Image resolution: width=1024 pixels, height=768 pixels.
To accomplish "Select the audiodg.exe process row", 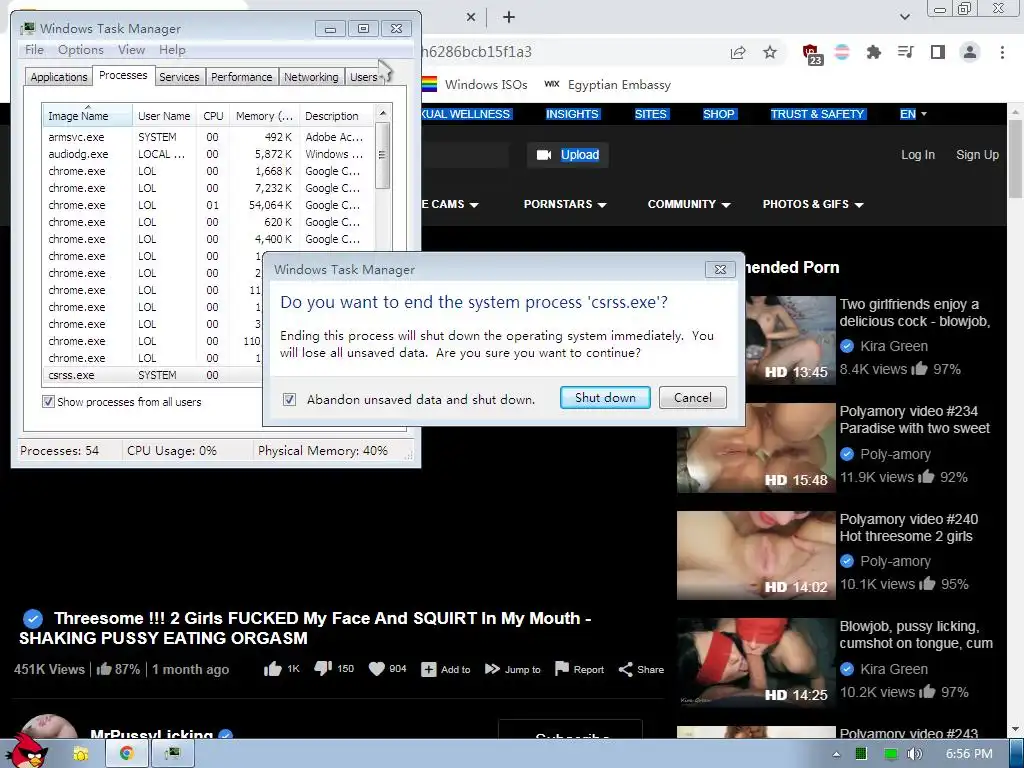I will [208, 154].
